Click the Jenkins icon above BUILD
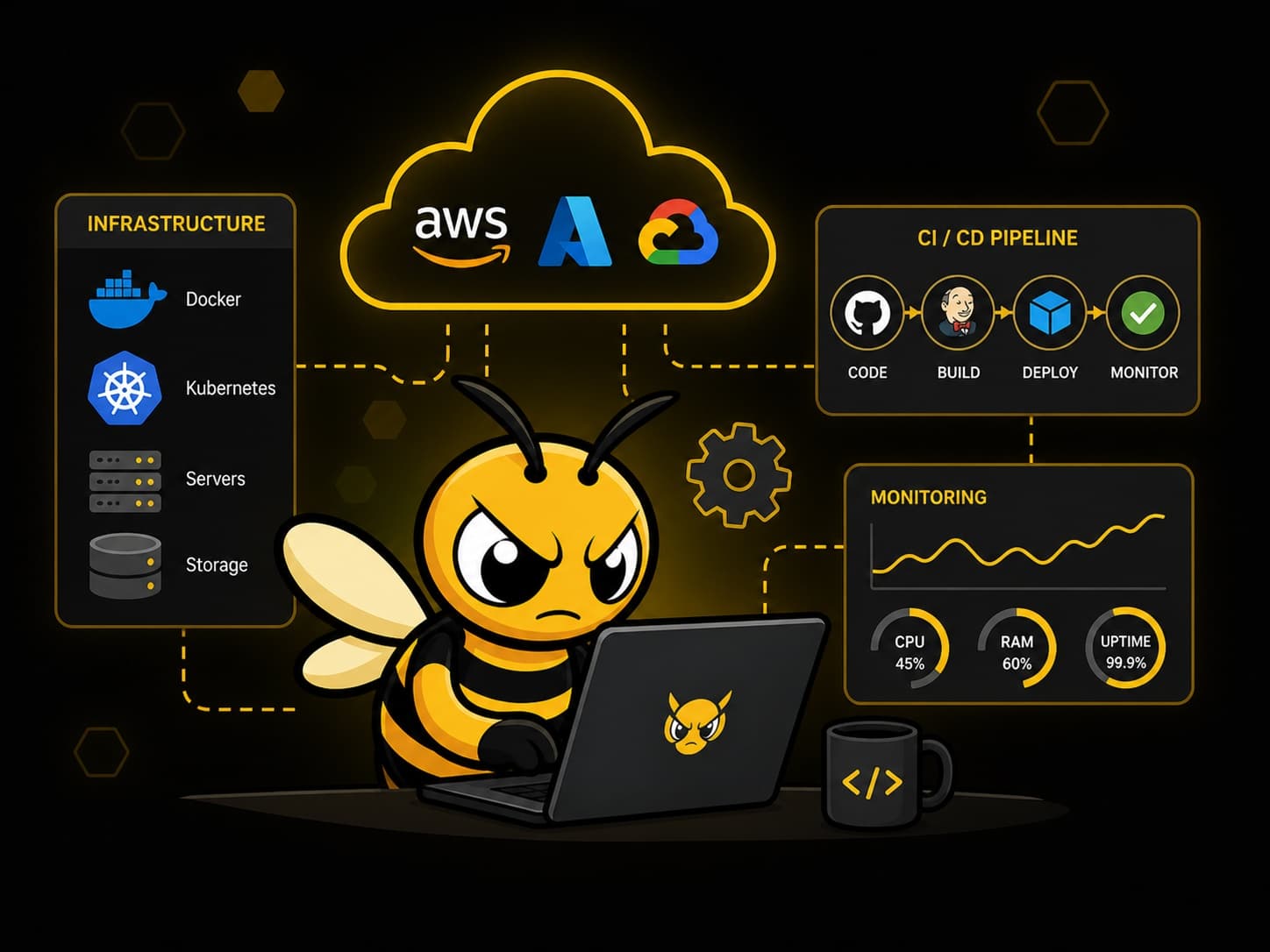Viewport: 1270px width, 952px height. click(958, 313)
